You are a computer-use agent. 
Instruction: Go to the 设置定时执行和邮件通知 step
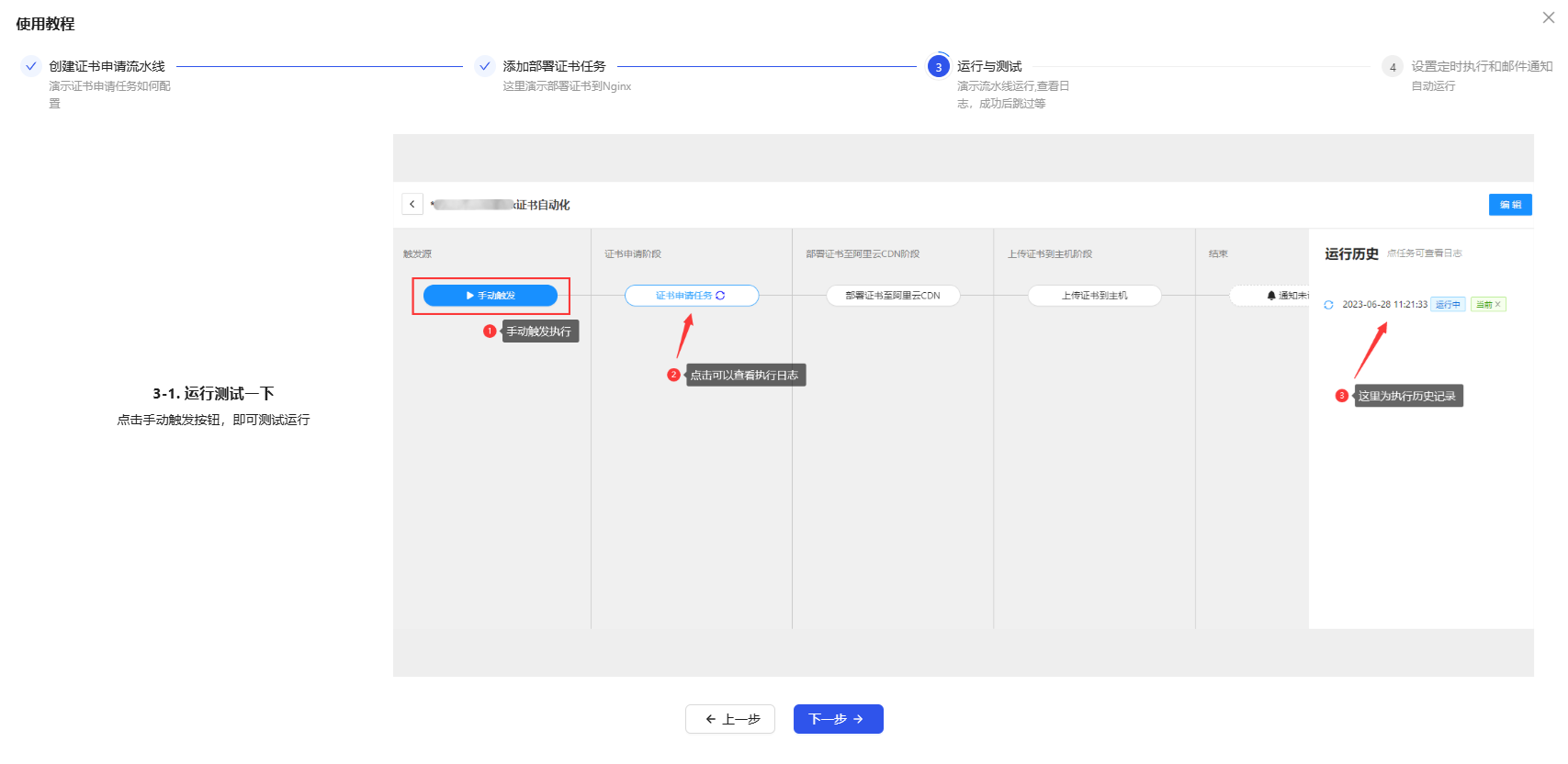(1481, 66)
